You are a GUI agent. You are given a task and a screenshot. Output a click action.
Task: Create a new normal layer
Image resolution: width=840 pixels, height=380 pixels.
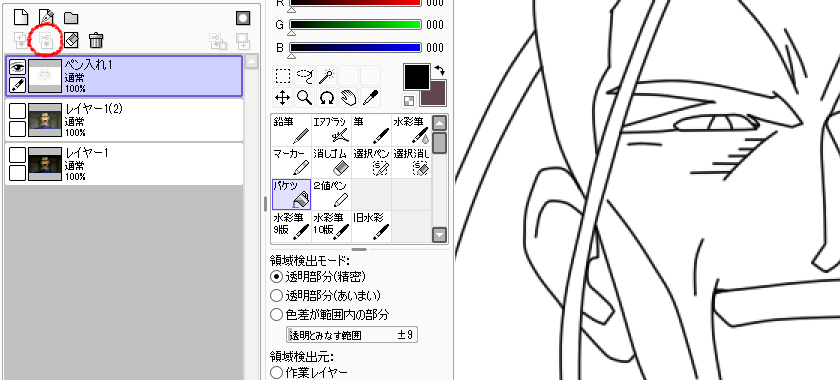pyautogui.click(x=21, y=18)
